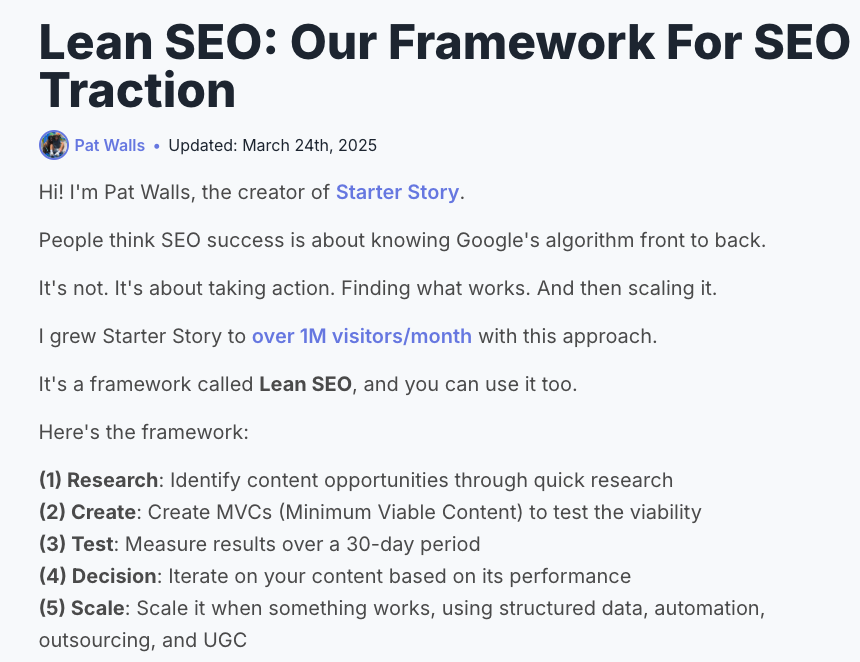
Task: Click the dot separator after the author name
Action: 157,146
